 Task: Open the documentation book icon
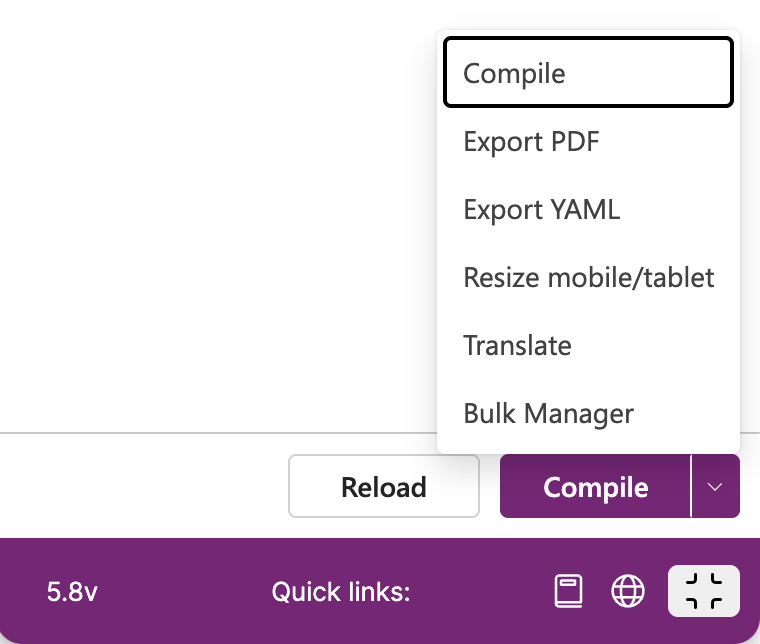click(x=568, y=591)
